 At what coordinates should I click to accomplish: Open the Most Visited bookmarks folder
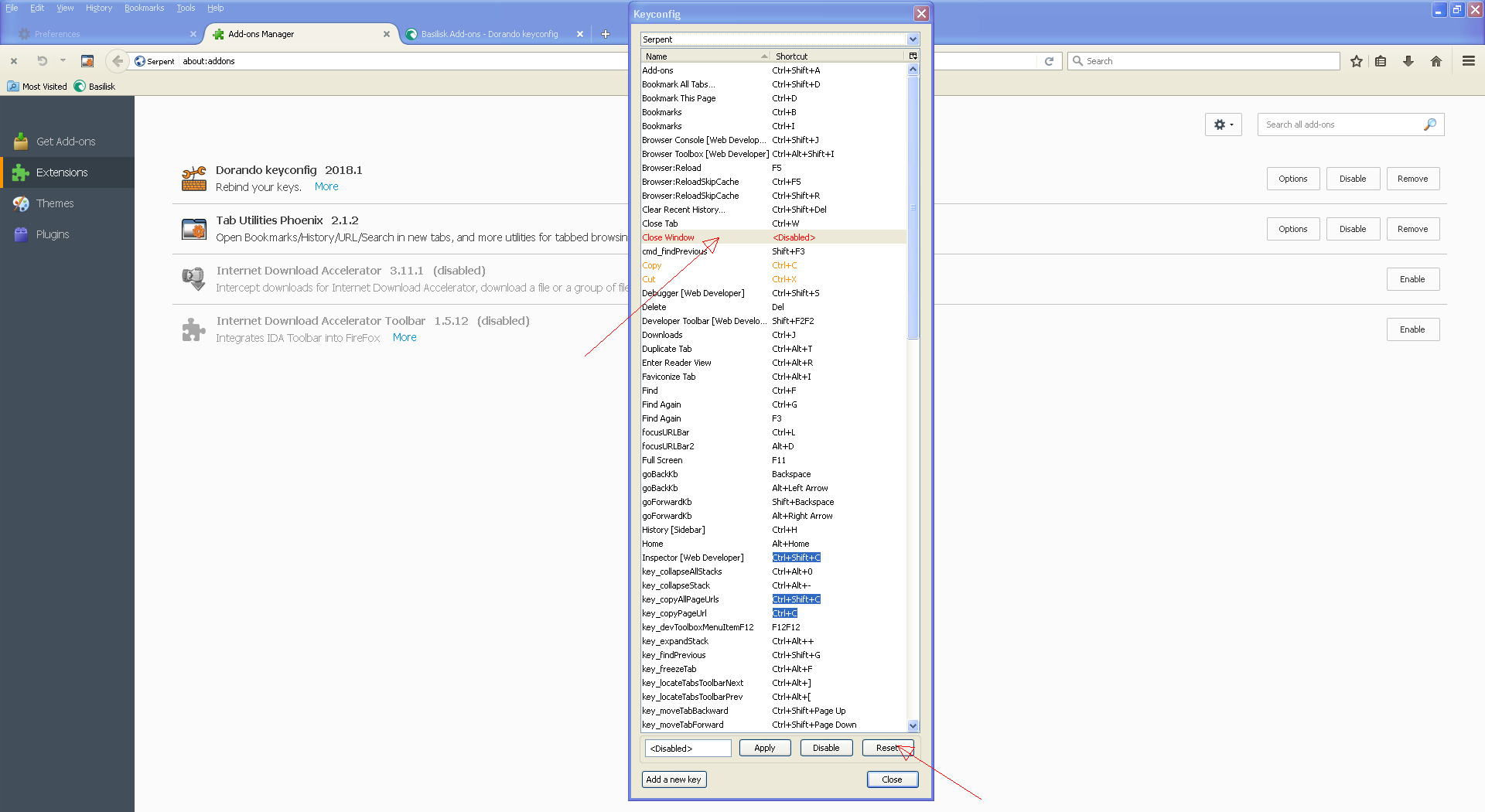coord(37,87)
